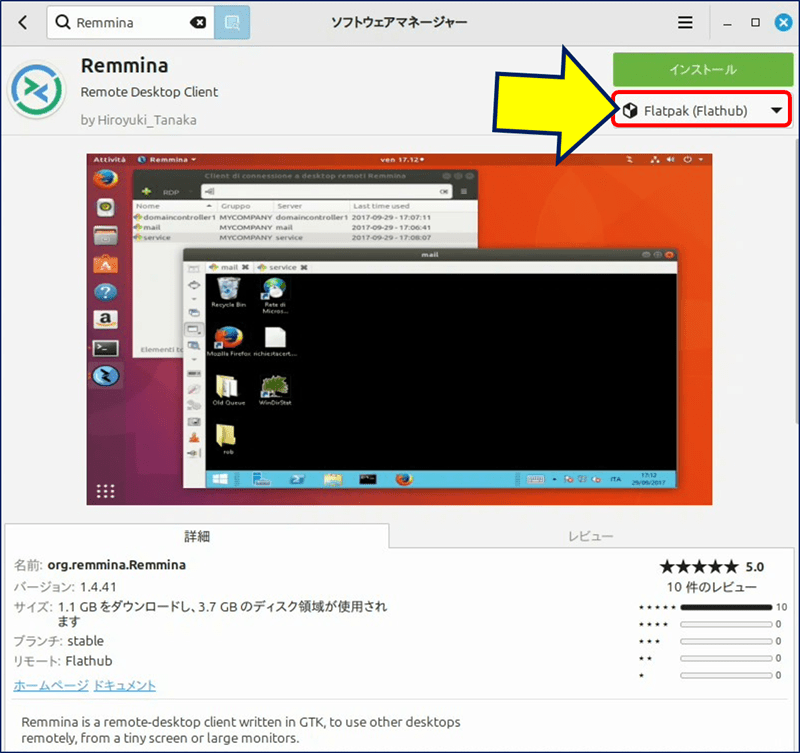The image size is (800, 753).
Task: Open the ドキュメント link
Action: (124, 685)
